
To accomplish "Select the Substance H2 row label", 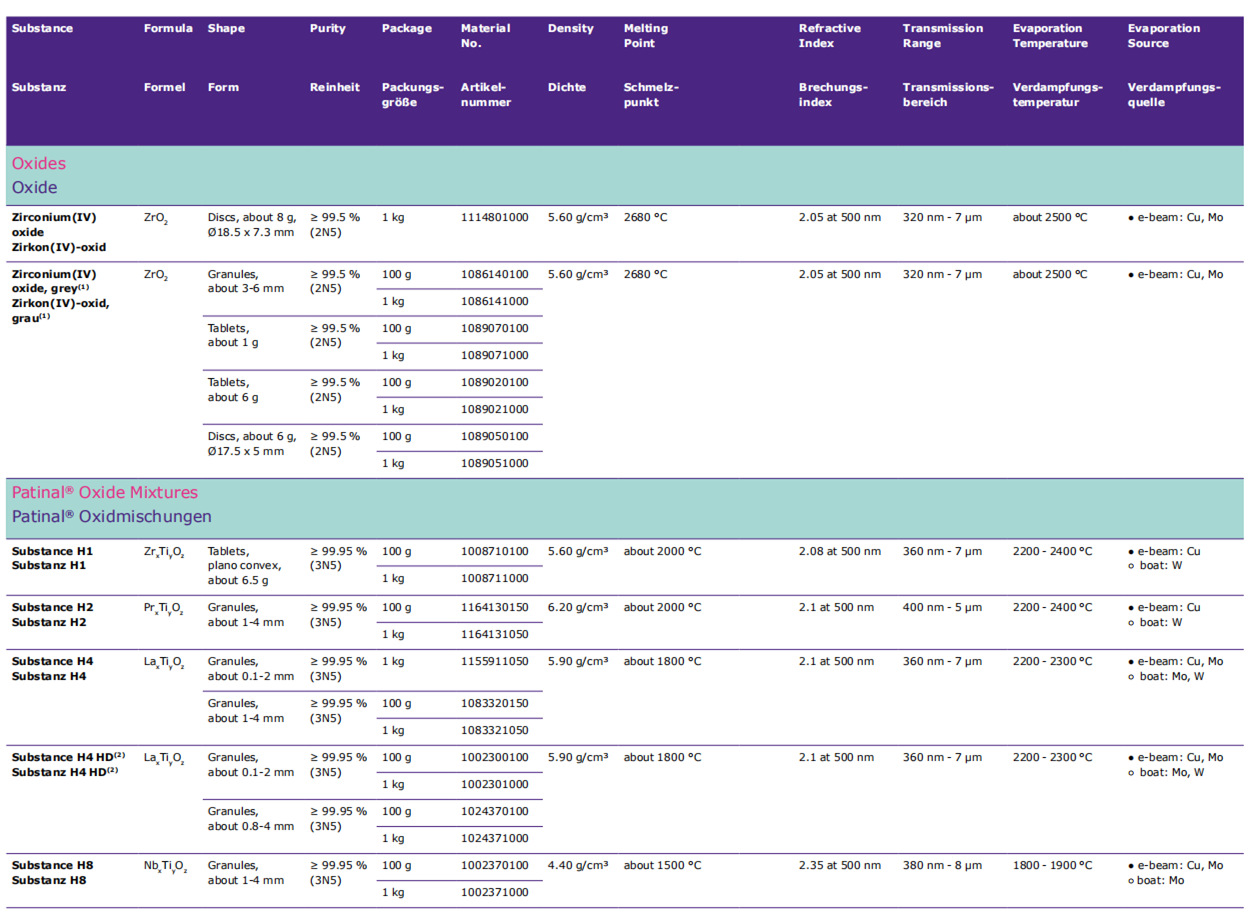I will click(52, 607).
